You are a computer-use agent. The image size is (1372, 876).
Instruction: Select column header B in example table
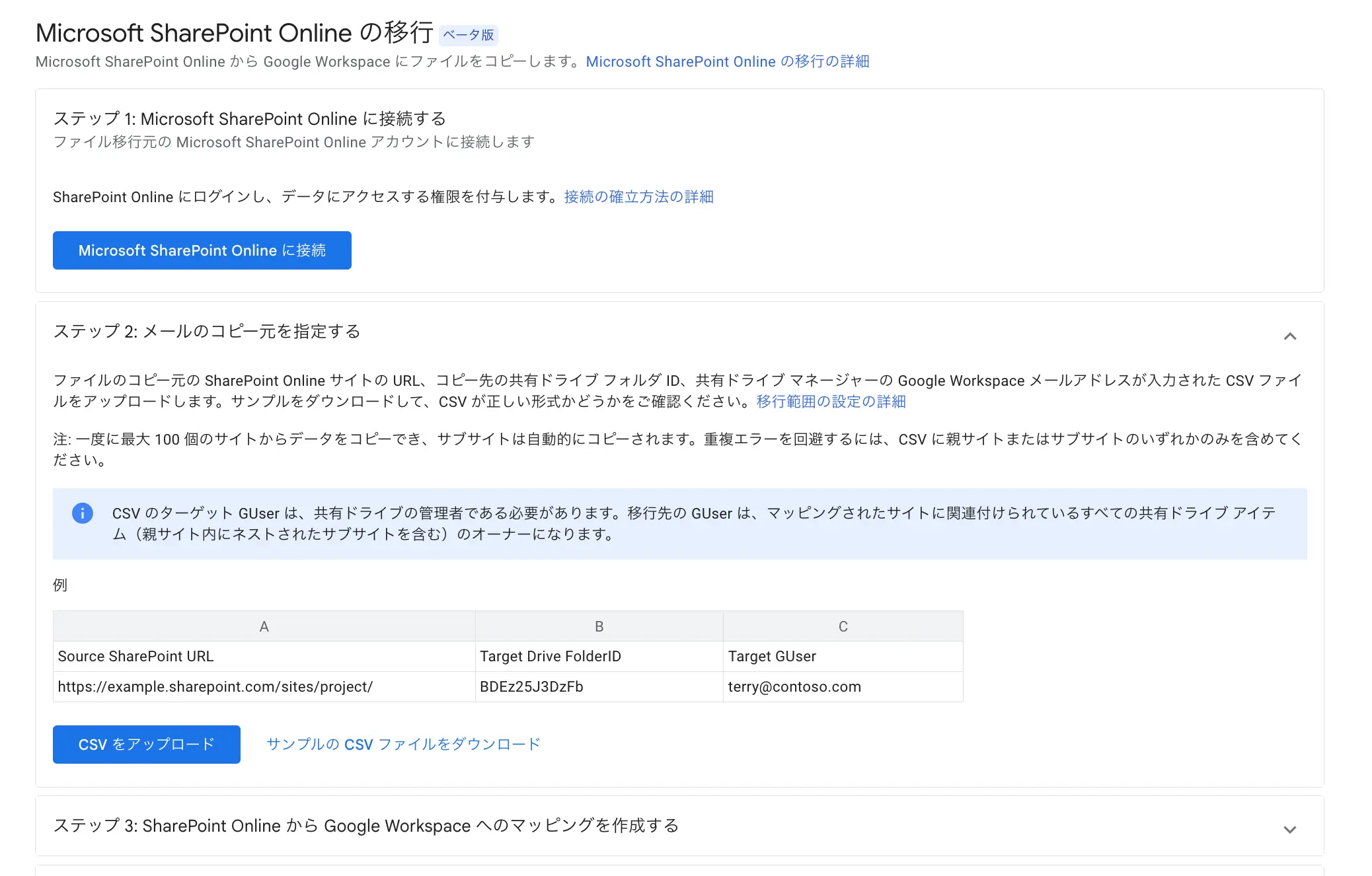click(x=599, y=626)
